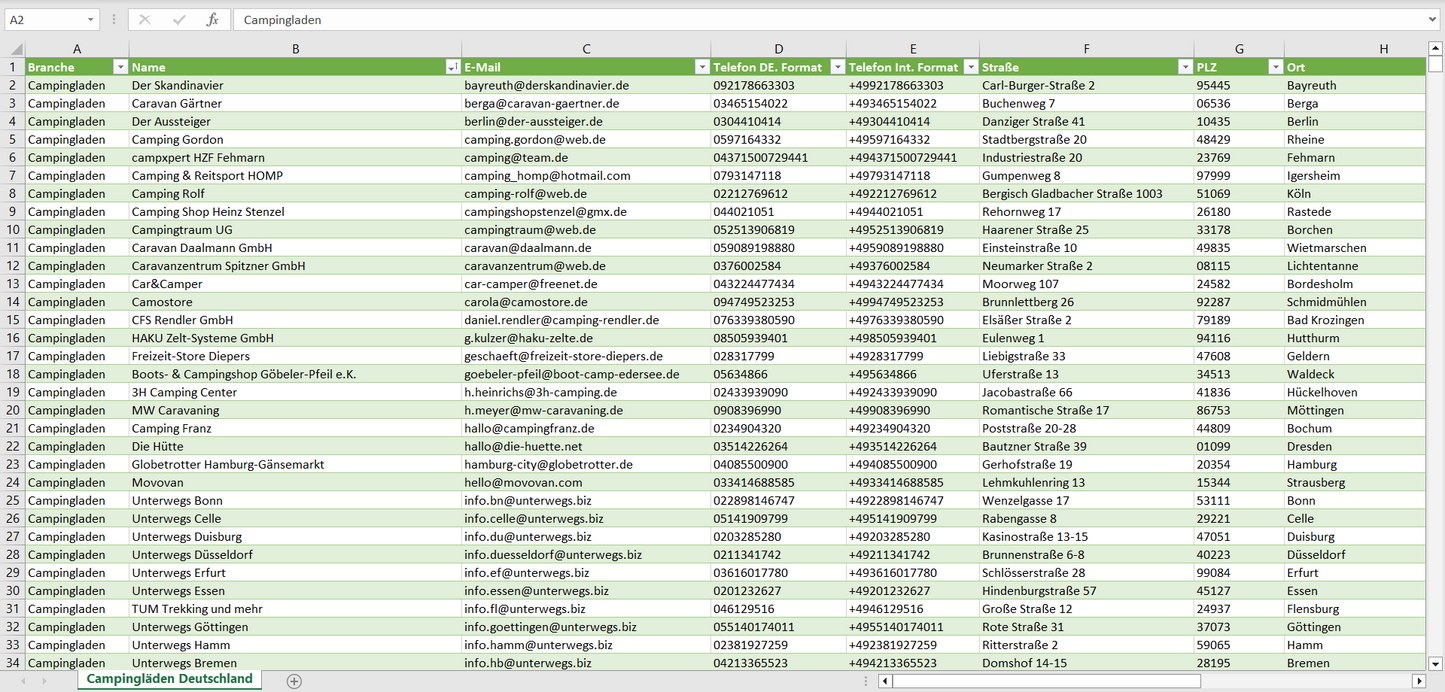
Task: Open the Branche column filter dropdown
Action: pyautogui.click(x=120, y=67)
